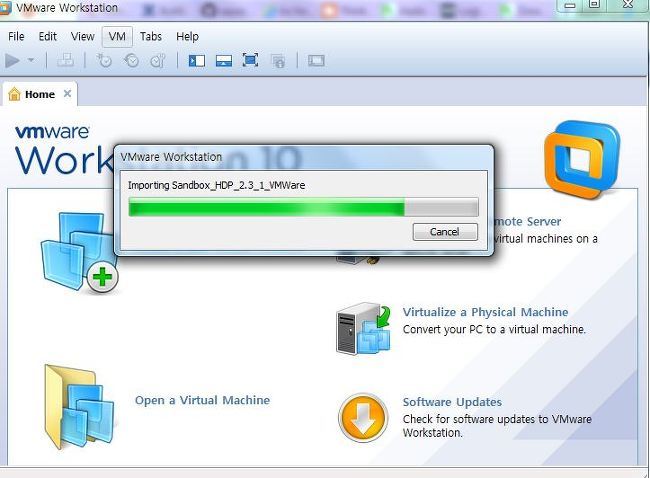The image size is (650, 478).
Task: Open the Snapshot Manager icon
Action: tap(158, 61)
